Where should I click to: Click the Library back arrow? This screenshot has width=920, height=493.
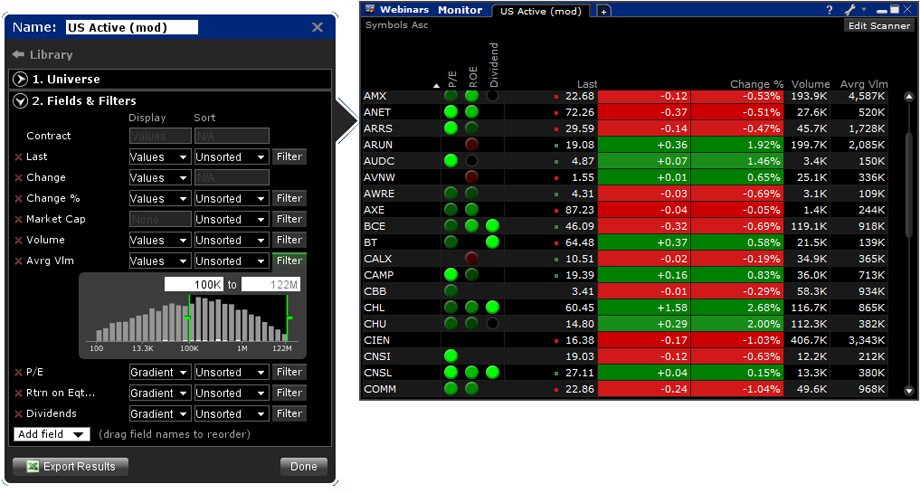pos(18,55)
